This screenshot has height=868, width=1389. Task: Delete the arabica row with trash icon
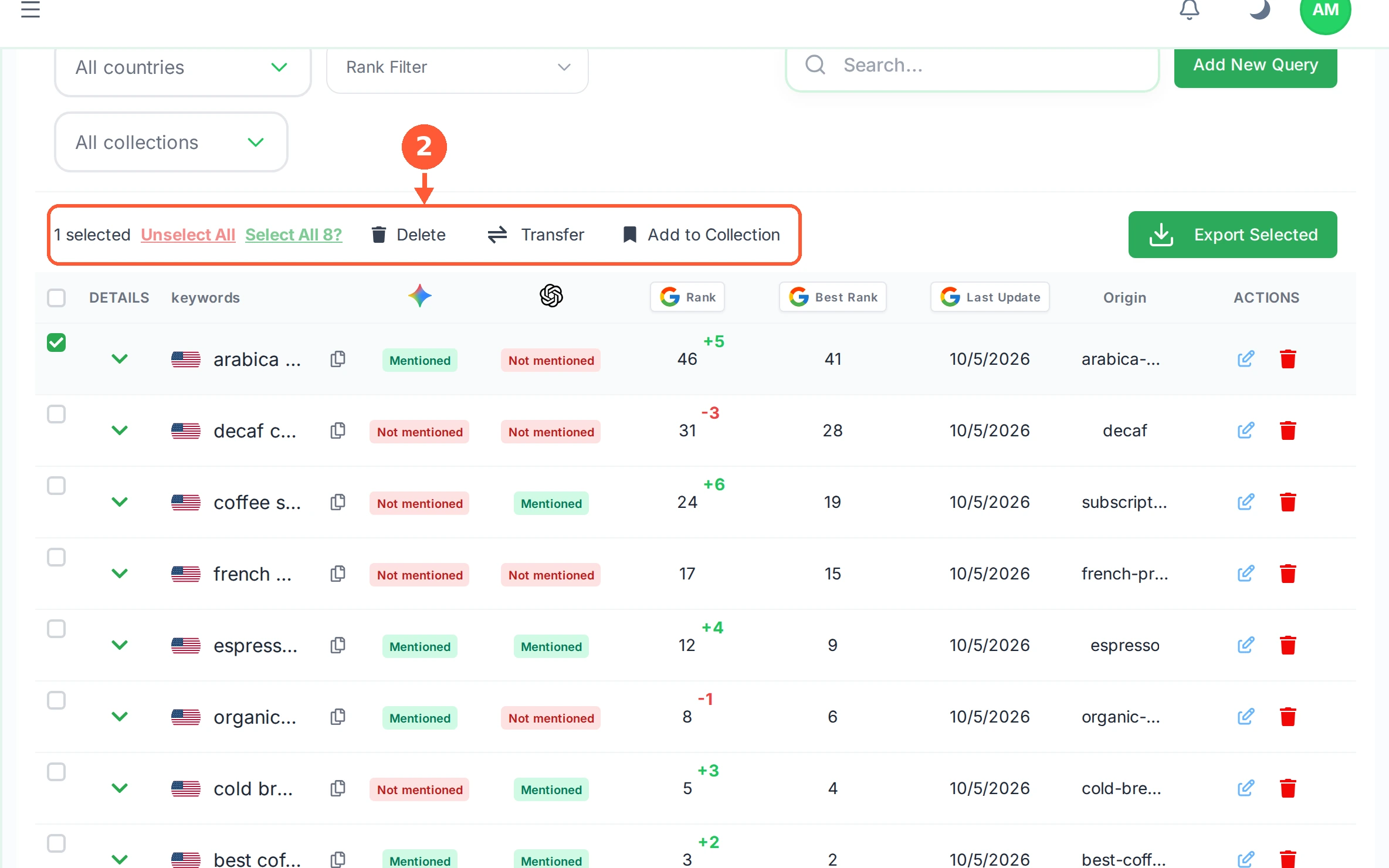(x=1288, y=359)
